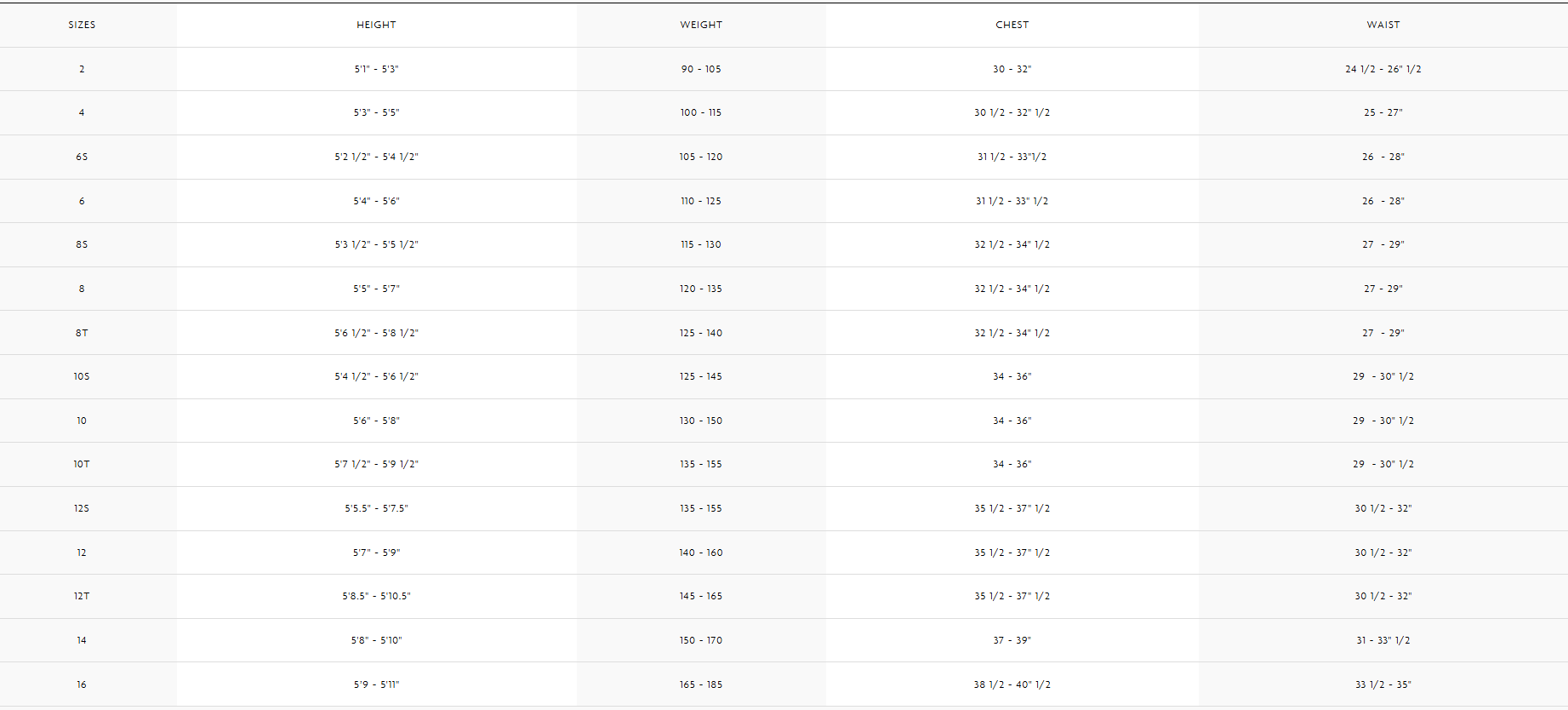1568x710 pixels.
Task: Click waist cell 33 1/2 - 35"
Action: point(1383,684)
